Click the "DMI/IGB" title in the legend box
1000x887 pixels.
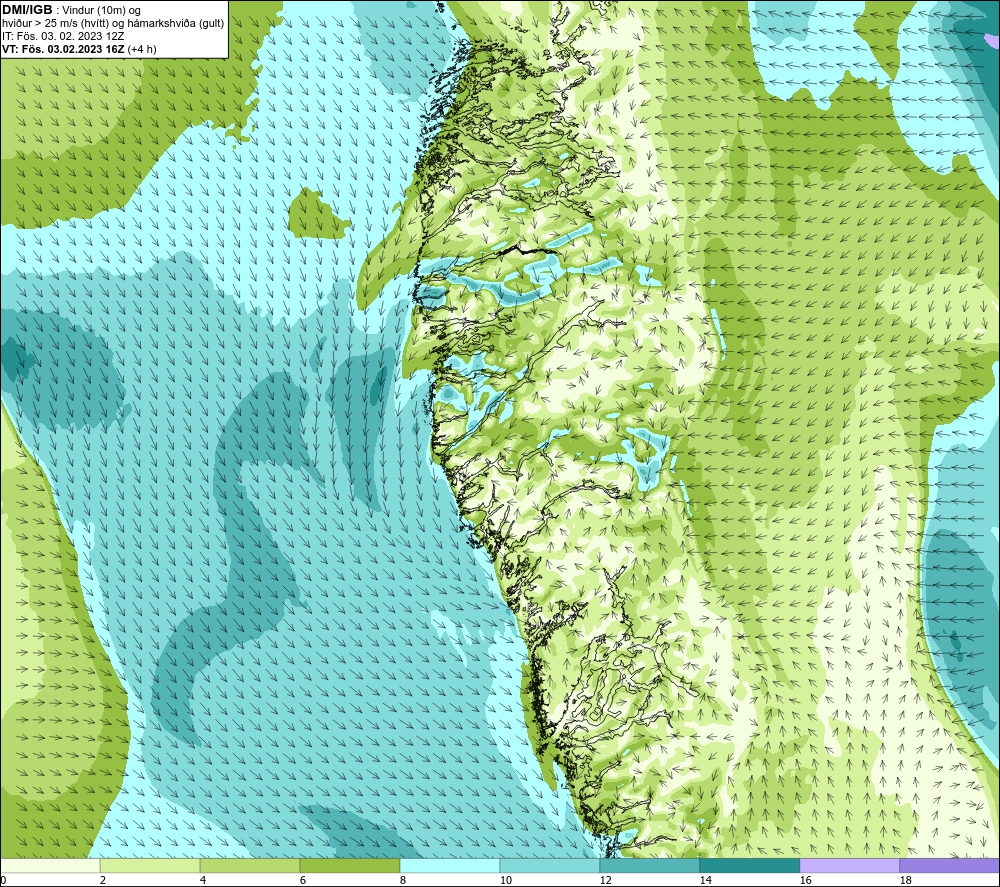[x=27, y=10]
